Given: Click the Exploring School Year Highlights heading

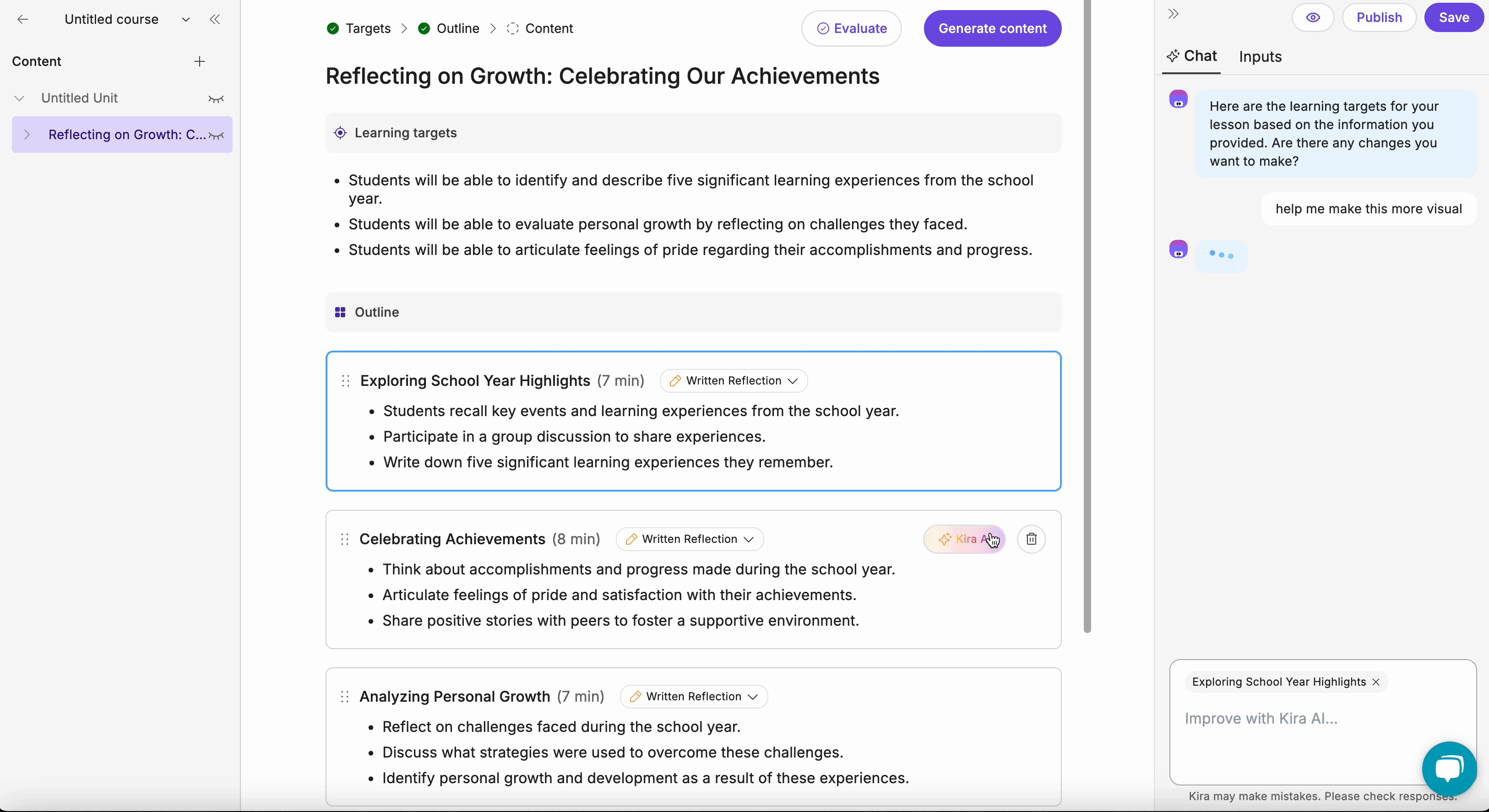Looking at the screenshot, I should (x=475, y=381).
